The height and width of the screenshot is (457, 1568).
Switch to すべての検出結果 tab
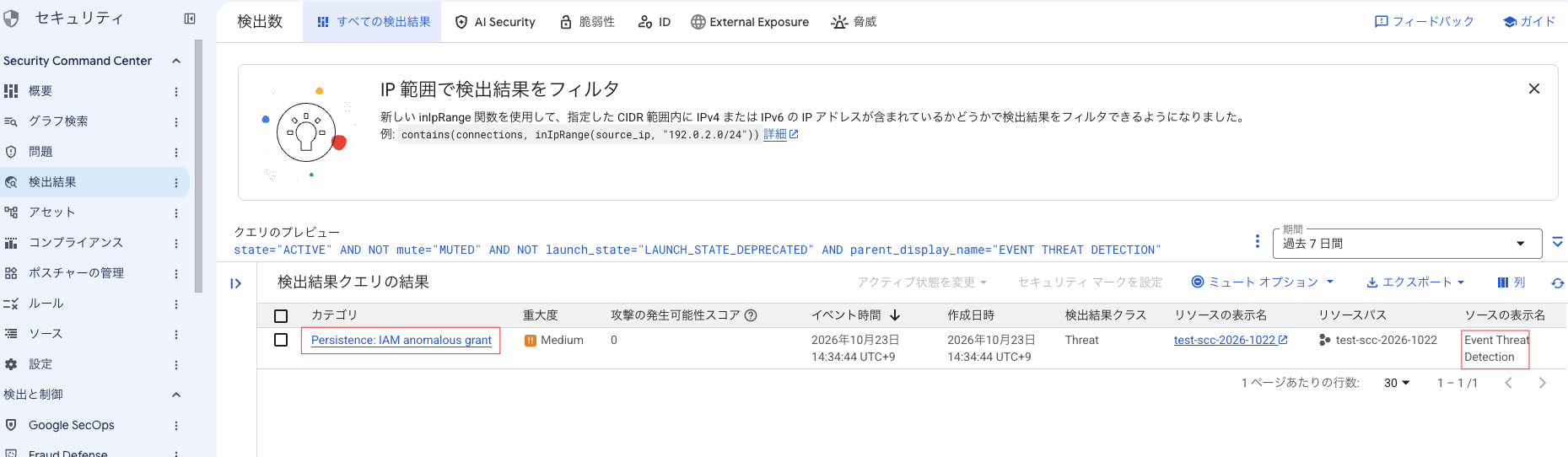pos(372,22)
